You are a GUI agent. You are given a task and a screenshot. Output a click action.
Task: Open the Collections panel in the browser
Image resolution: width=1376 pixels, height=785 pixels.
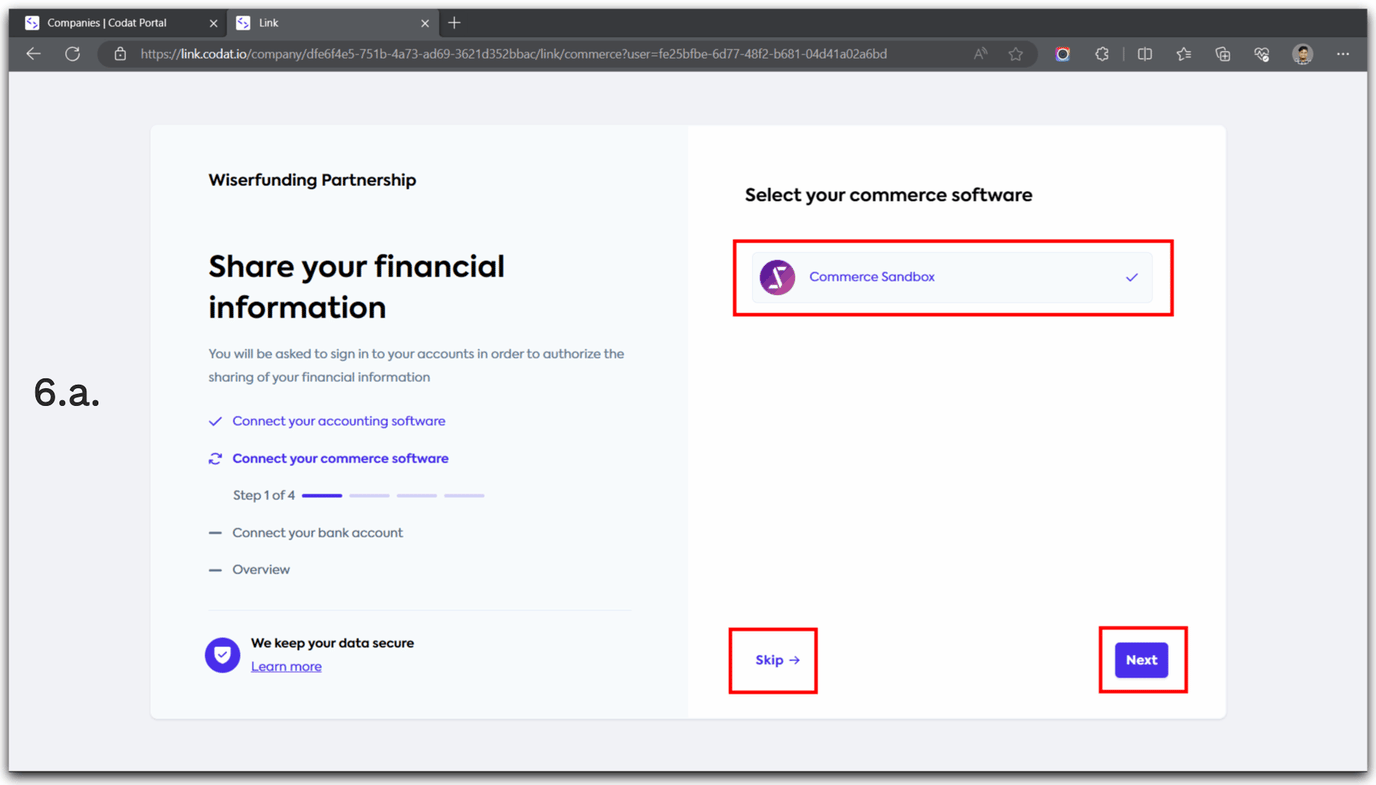tap(1222, 53)
